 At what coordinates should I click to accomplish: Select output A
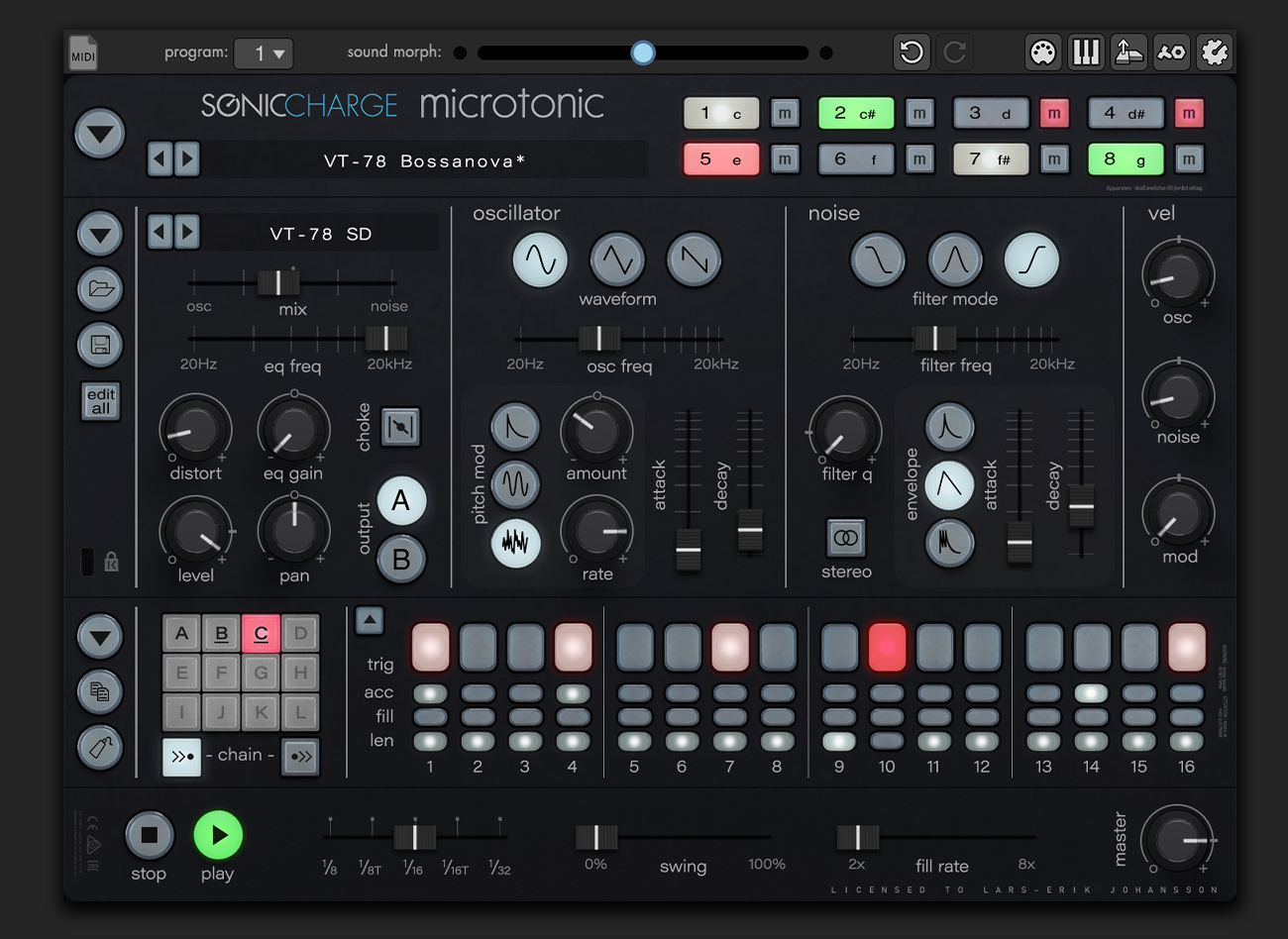[x=401, y=500]
